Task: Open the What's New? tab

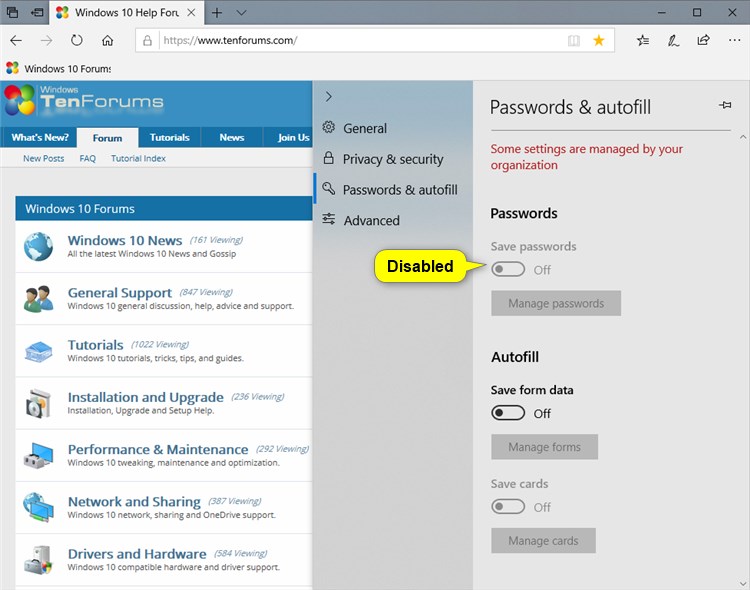Action: (x=40, y=138)
